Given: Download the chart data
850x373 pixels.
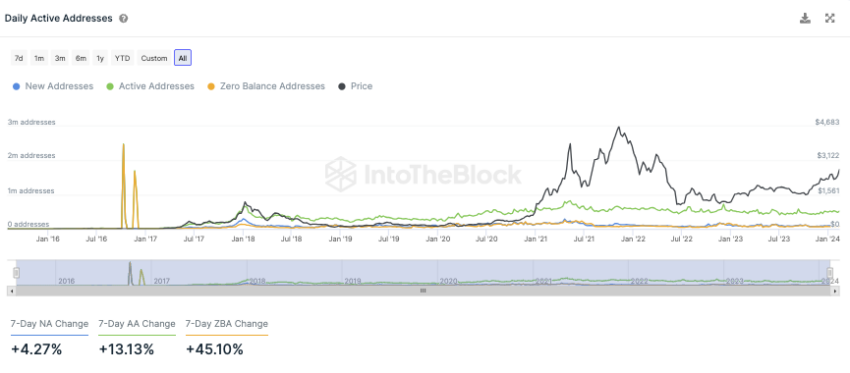Looking at the screenshot, I should tap(805, 18).
